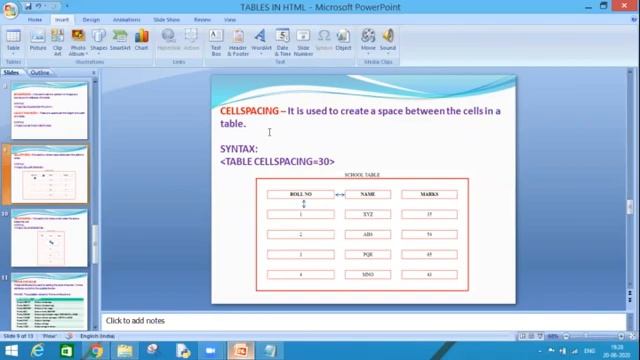The width and height of the screenshot is (640, 360).
Task: Redo from the Quick Access toolbar
Action: click(x=53, y=6)
